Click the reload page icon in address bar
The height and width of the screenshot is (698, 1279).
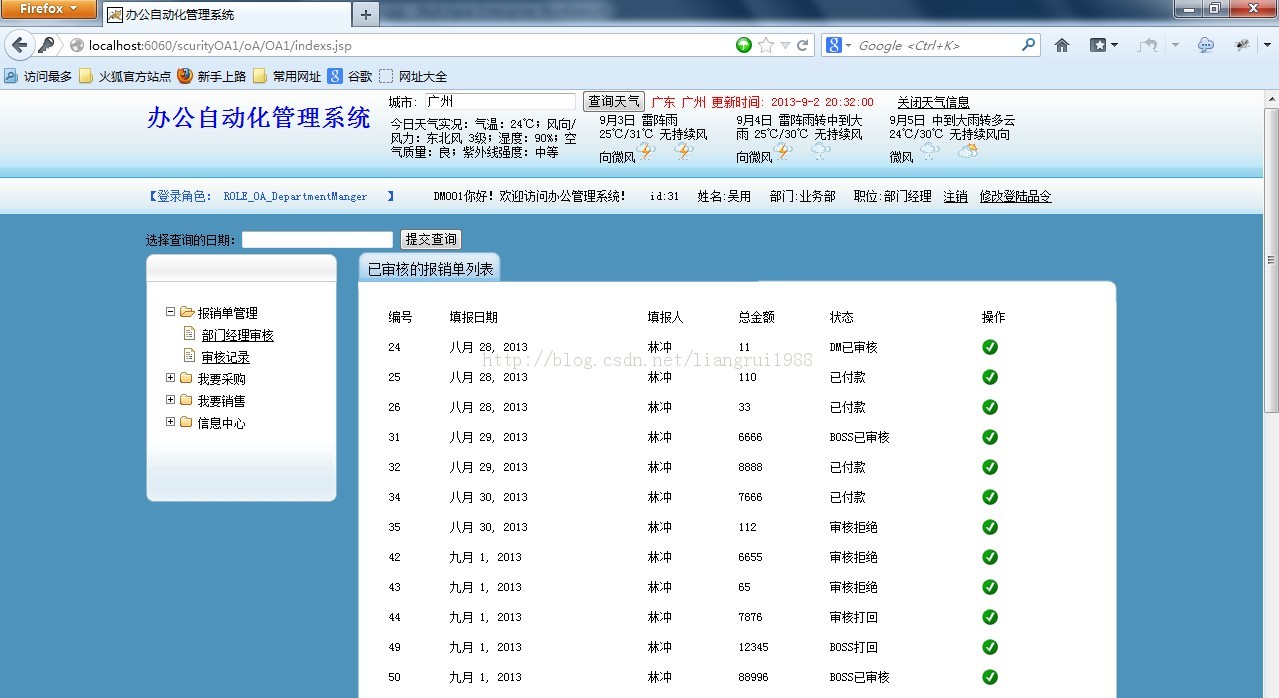802,45
